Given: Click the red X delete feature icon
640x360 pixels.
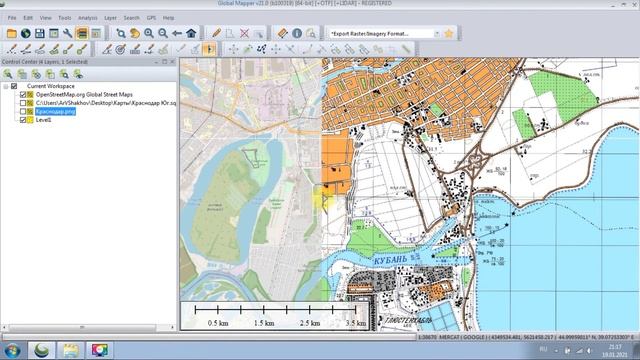Looking at the screenshot, I should [x=244, y=33].
